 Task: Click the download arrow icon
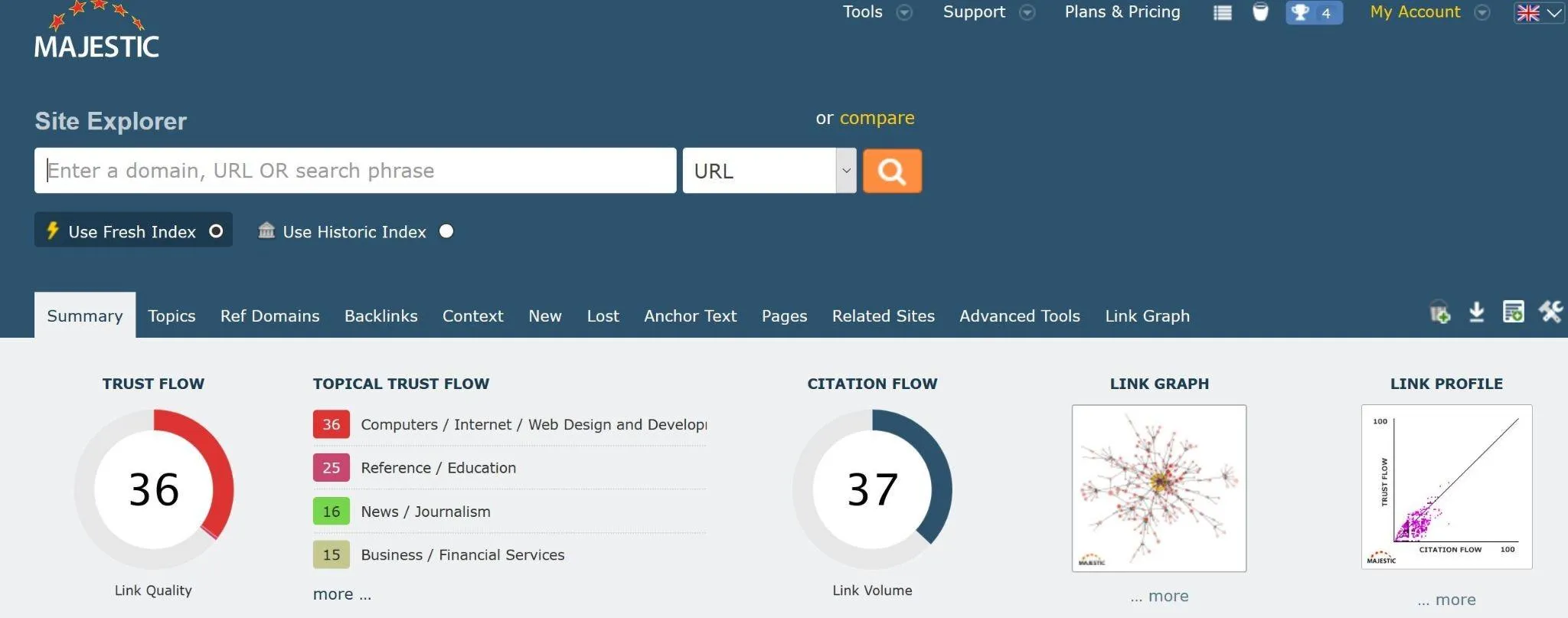pyautogui.click(x=1477, y=312)
